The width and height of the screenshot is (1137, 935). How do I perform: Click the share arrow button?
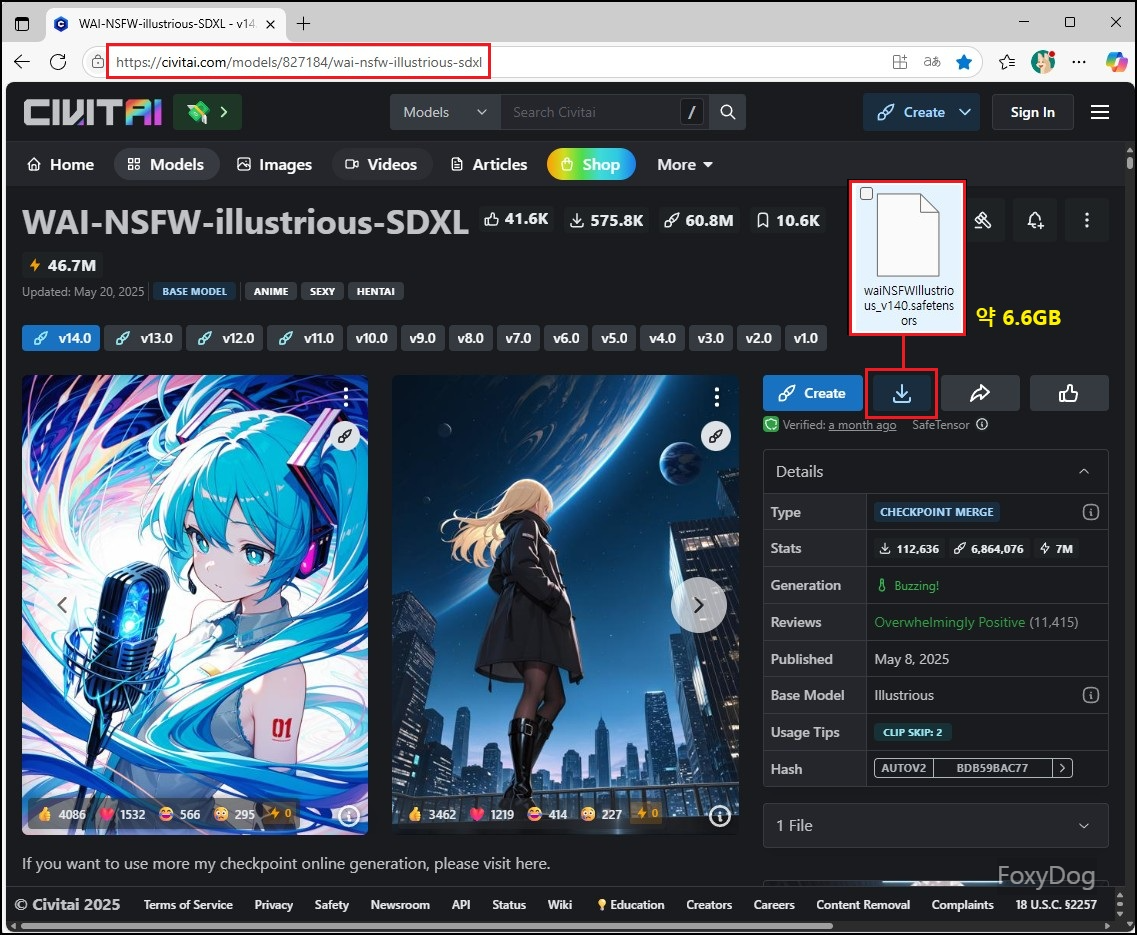[980, 393]
